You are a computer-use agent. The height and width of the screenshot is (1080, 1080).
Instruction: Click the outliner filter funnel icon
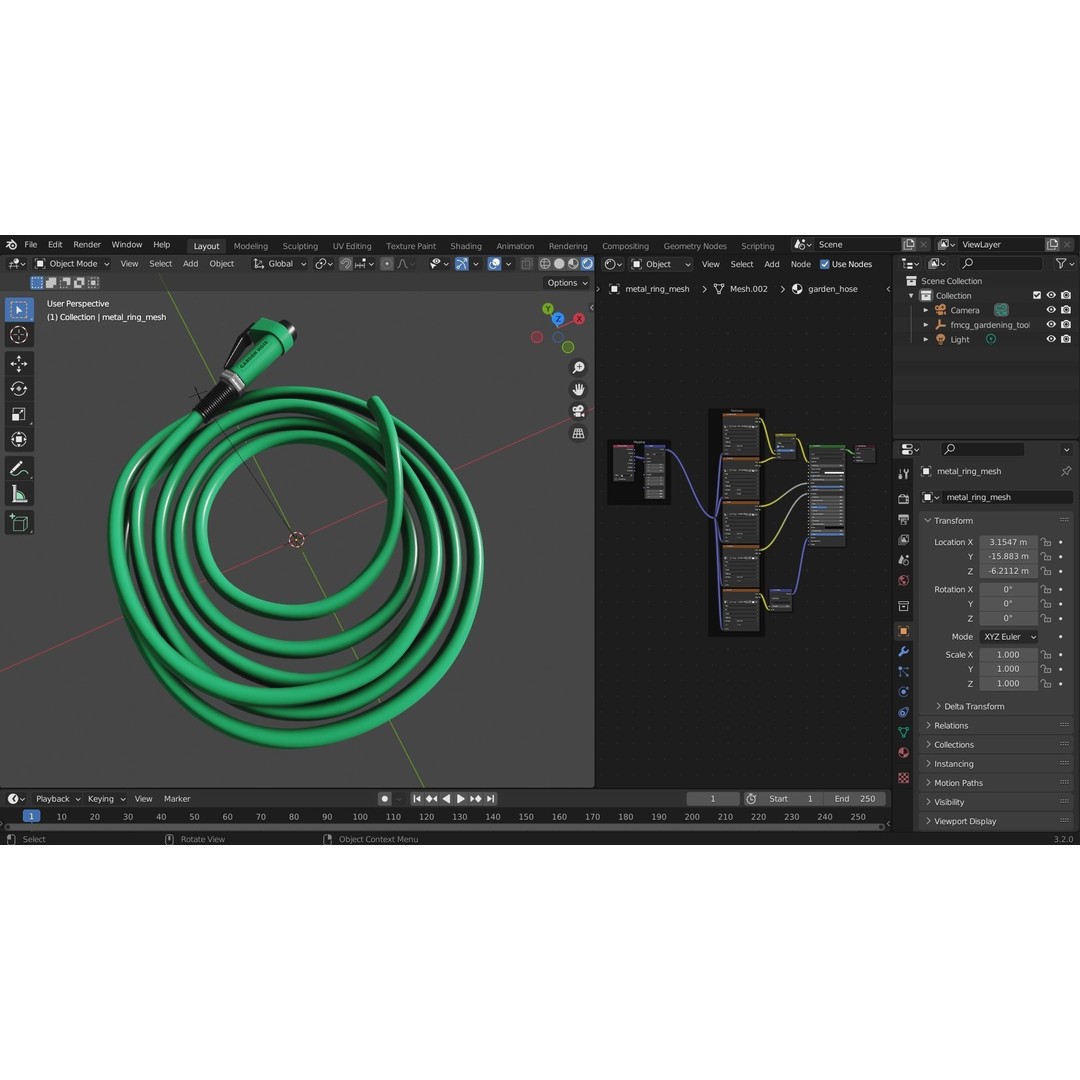pos(1061,264)
